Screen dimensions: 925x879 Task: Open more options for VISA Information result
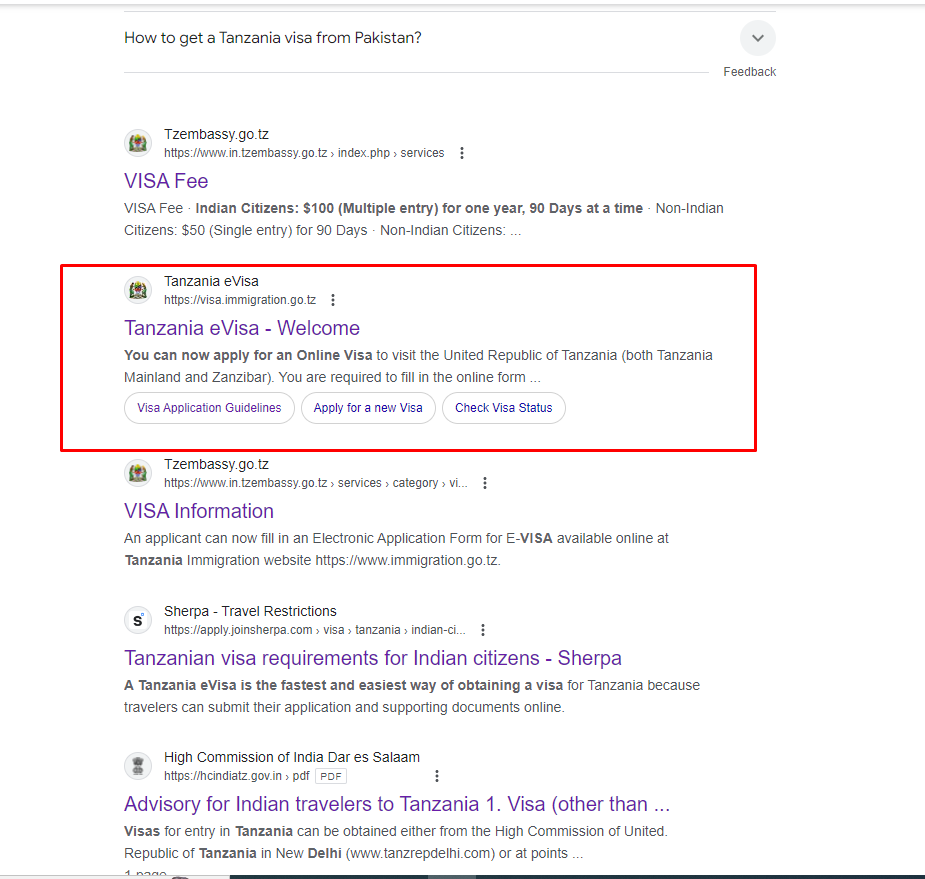tap(485, 483)
